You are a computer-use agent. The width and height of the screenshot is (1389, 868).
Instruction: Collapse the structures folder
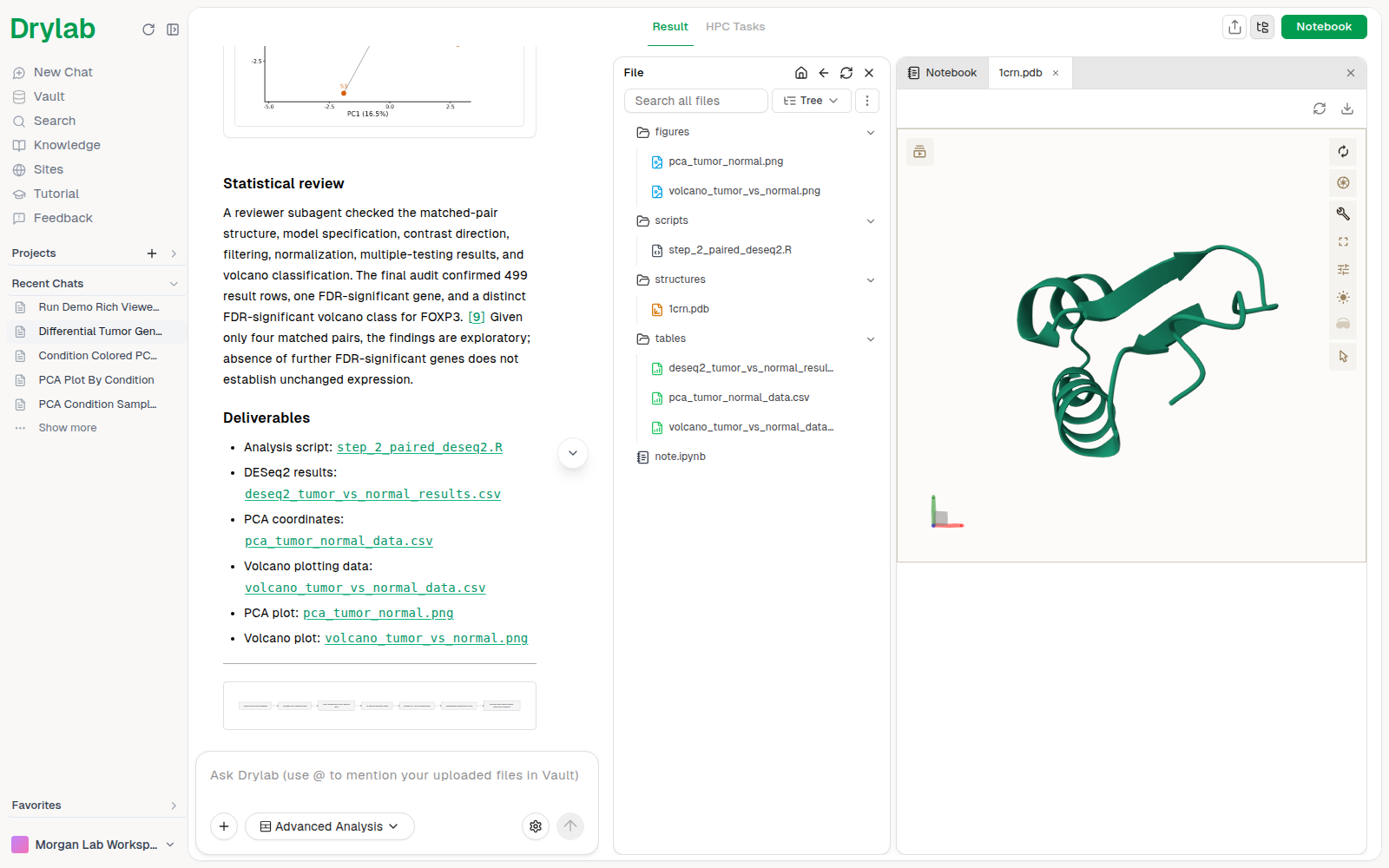(871, 280)
